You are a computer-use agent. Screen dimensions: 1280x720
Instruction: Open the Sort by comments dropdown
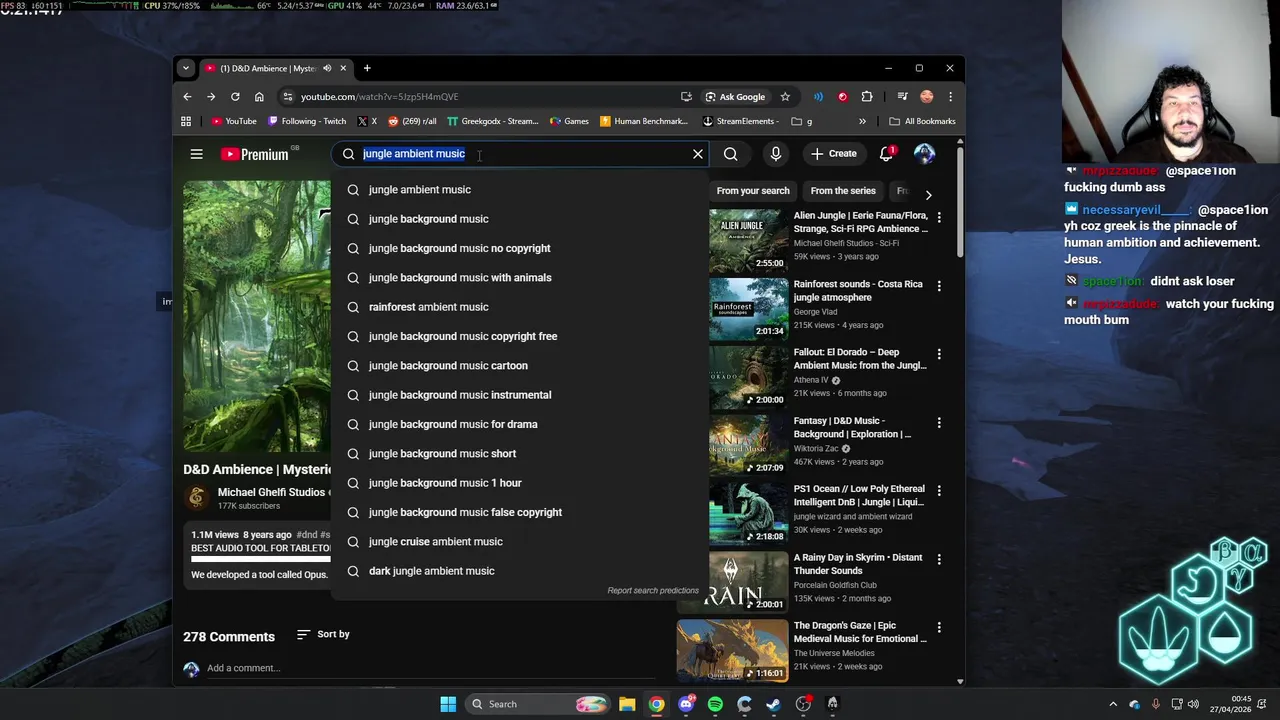[323, 634]
